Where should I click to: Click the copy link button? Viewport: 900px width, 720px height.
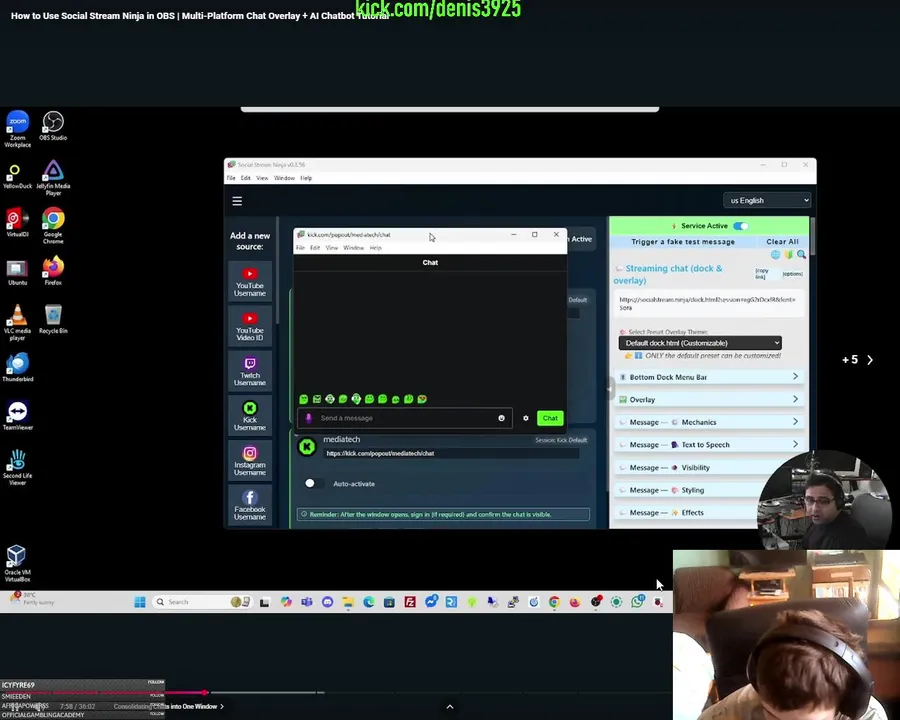coord(762,273)
